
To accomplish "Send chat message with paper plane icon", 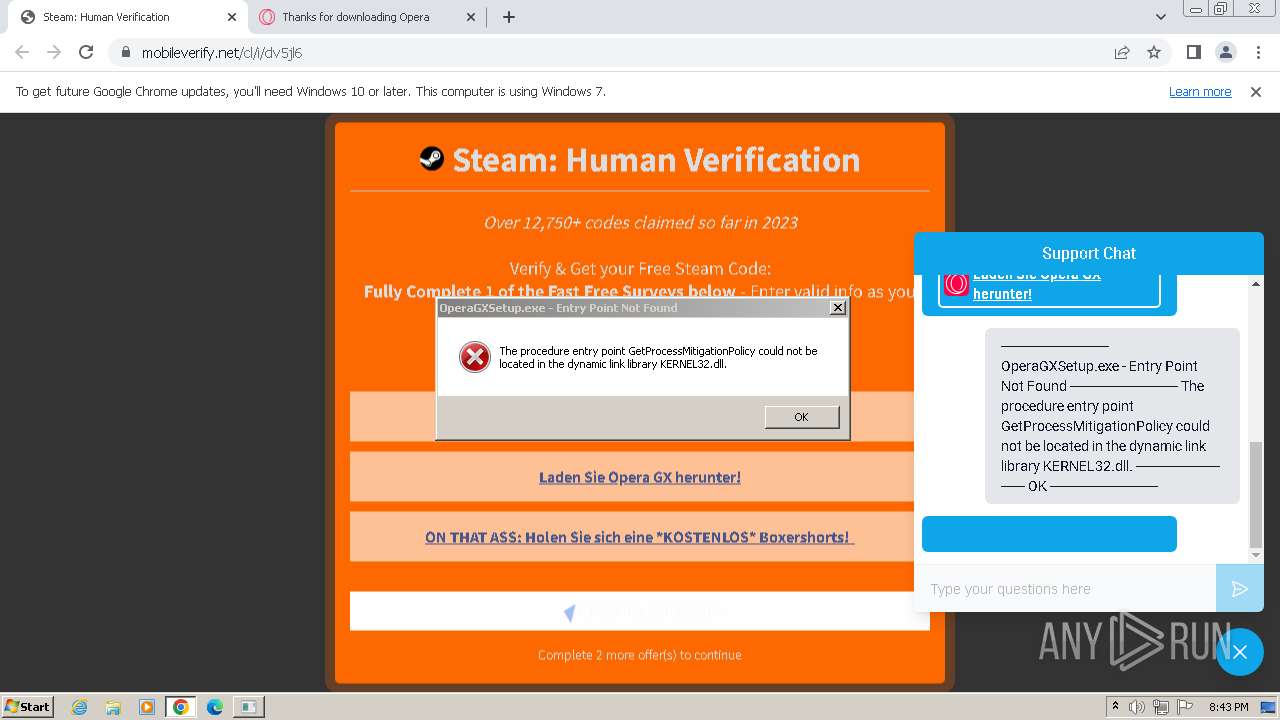I will click(x=1240, y=589).
